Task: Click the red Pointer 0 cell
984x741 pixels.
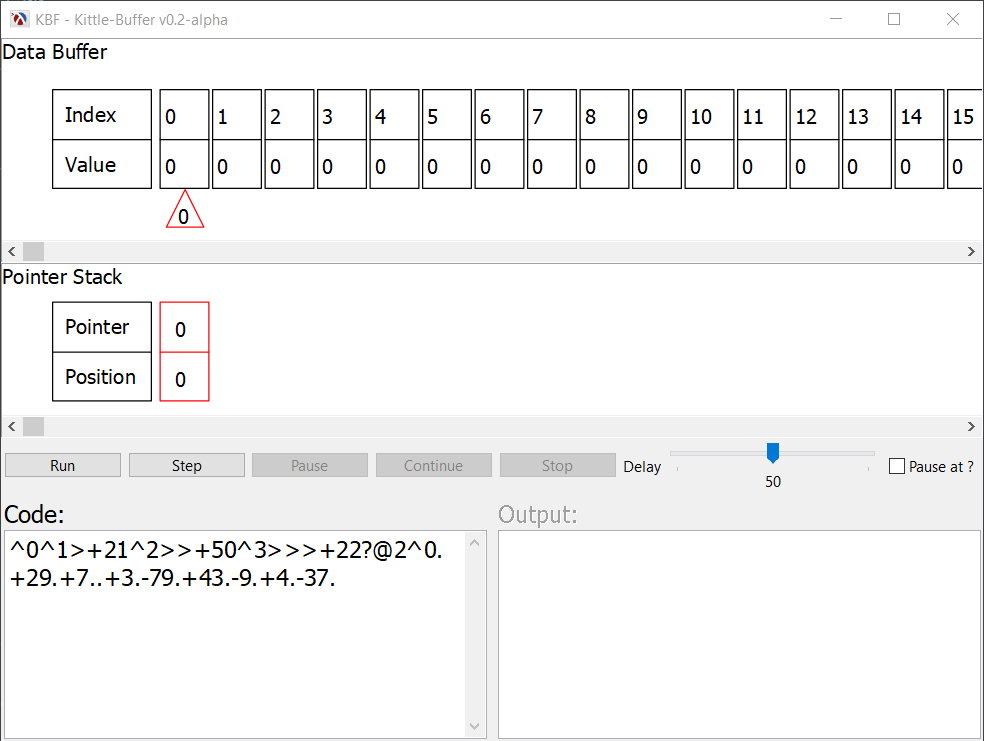Action: pos(184,328)
